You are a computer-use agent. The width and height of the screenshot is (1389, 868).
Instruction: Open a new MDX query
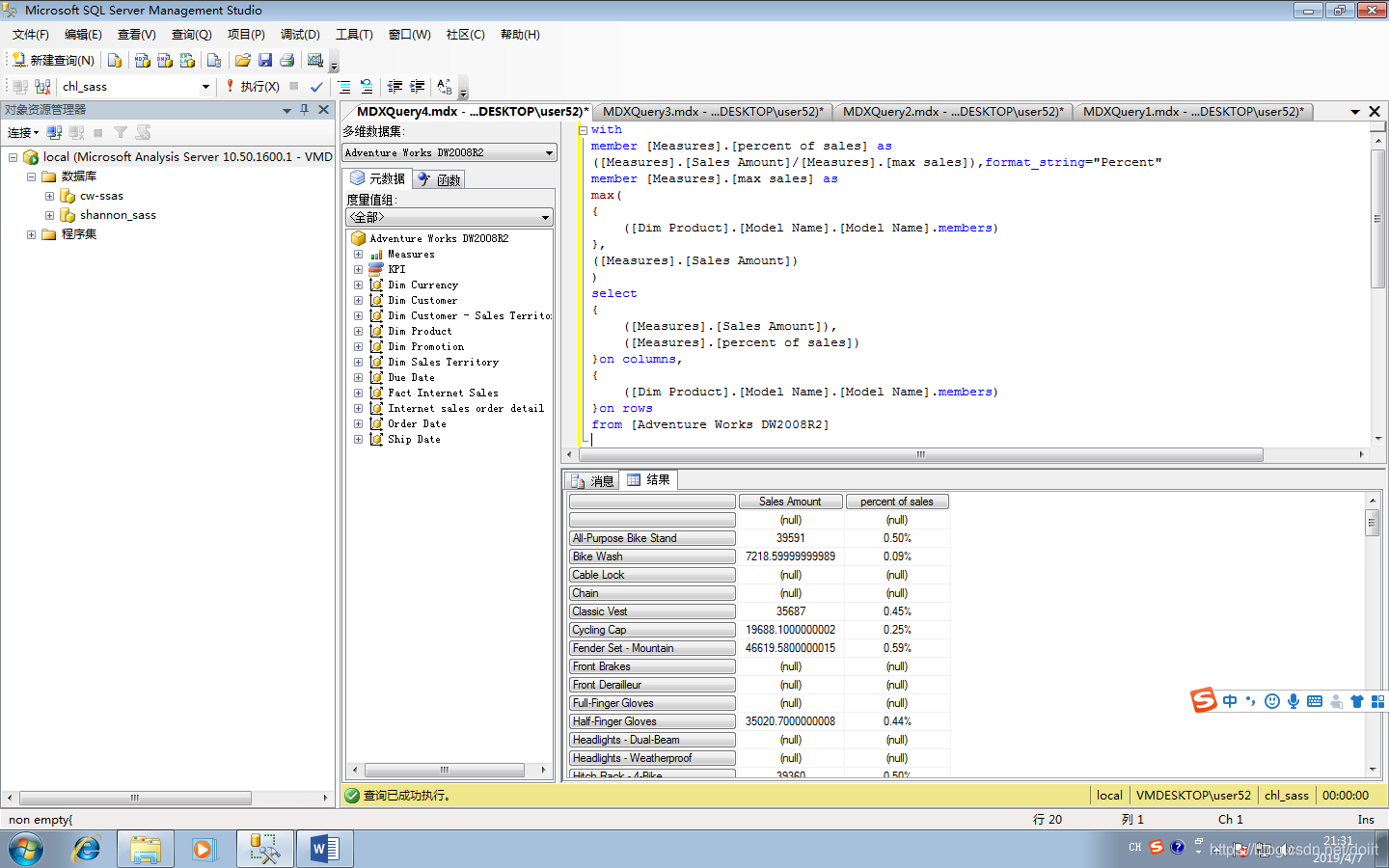tap(142, 60)
